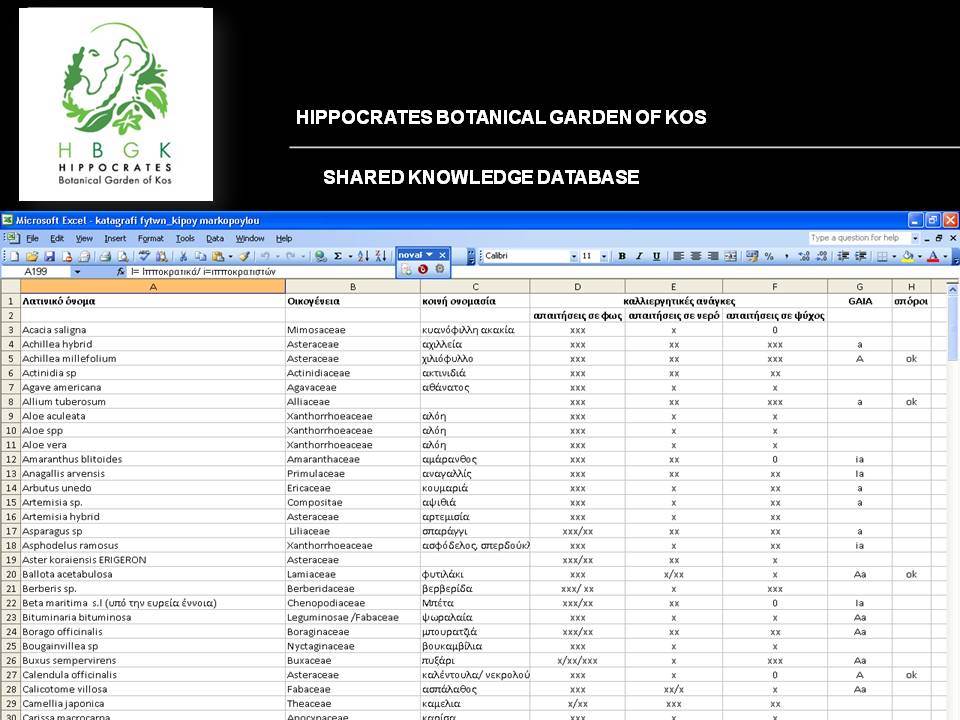Toggle Italic formatting

pyautogui.click(x=639, y=256)
